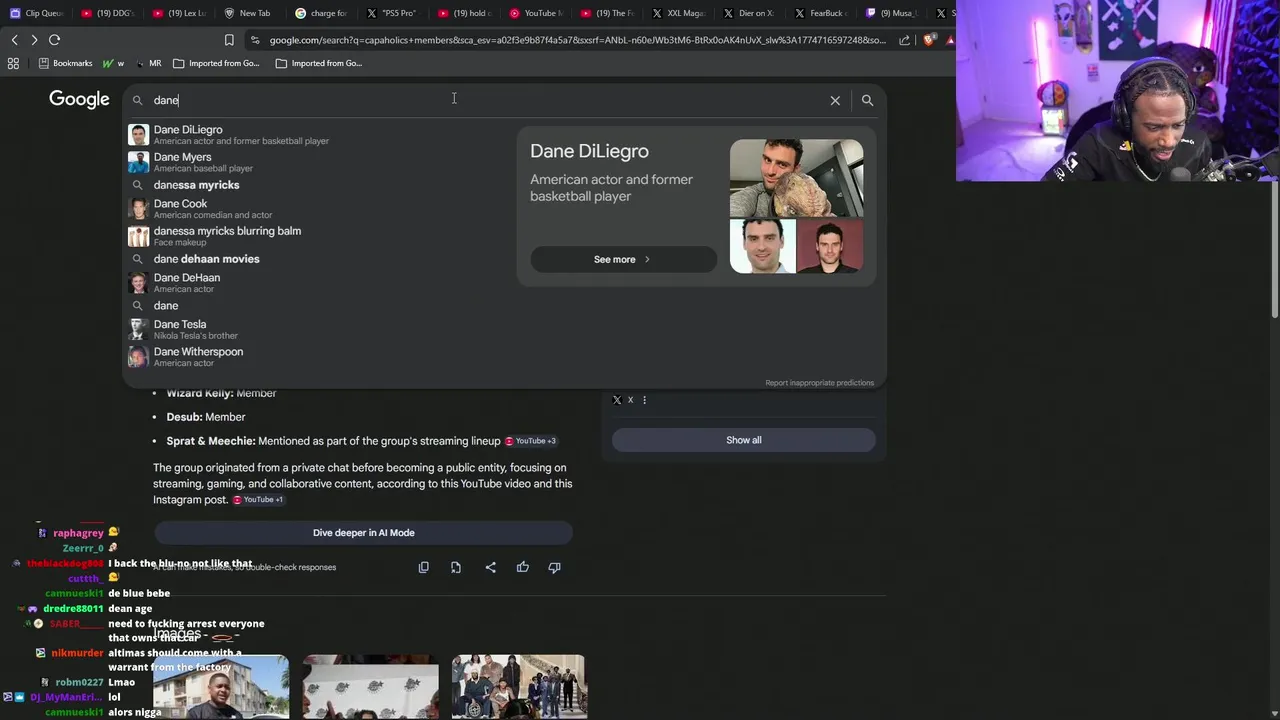Choose the danessa myricks suggestion
The height and width of the screenshot is (720, 1280).
pyautogui.click(x=320, y=185)
